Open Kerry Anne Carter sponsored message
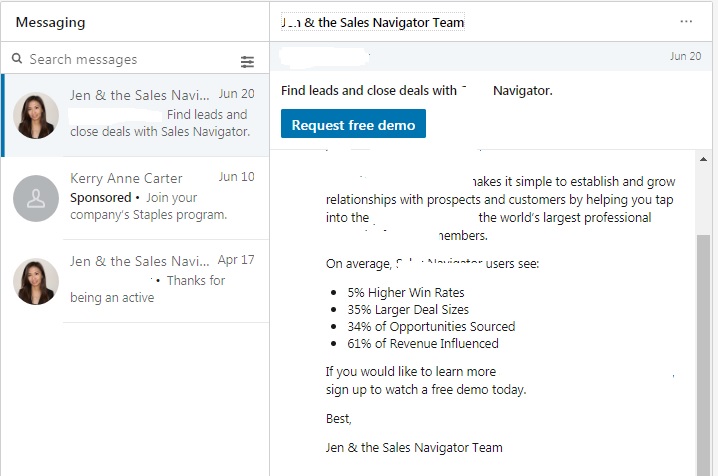The height and width of the screenshot is (476, 718). [136, 198]
